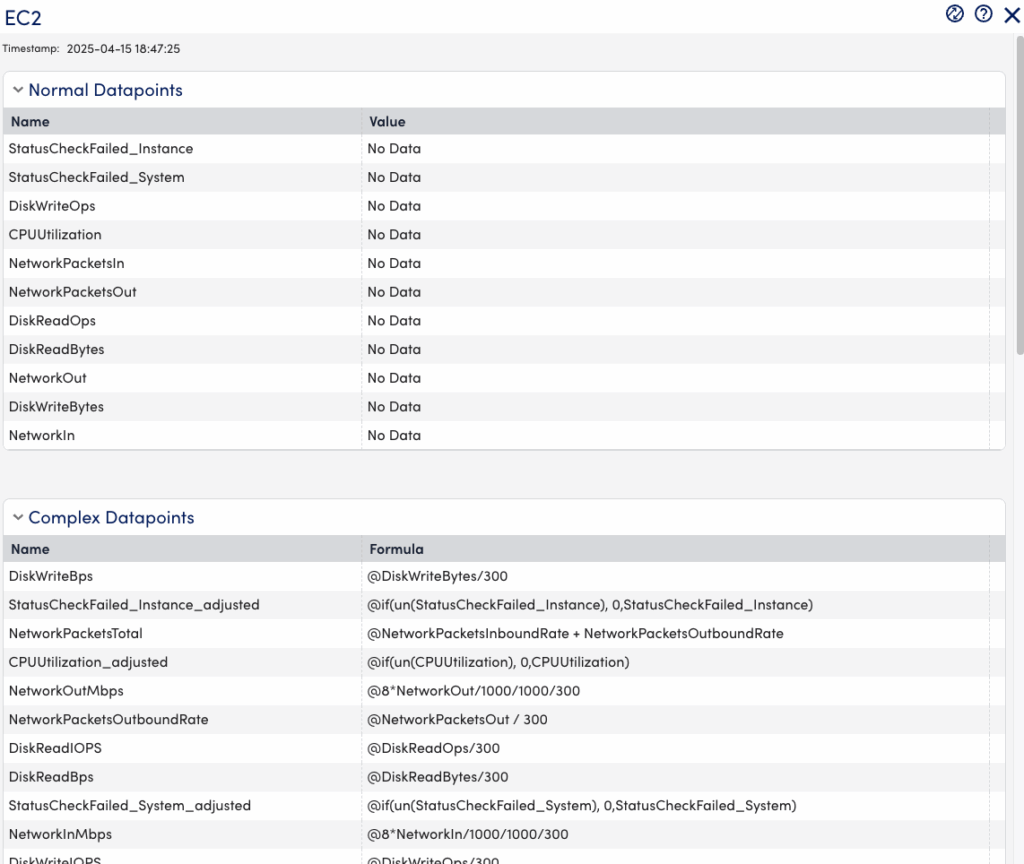Click the No Data value for DiskWriteBytes
This screenshot has height=864, width=1024.
click(x=394, y=408)
